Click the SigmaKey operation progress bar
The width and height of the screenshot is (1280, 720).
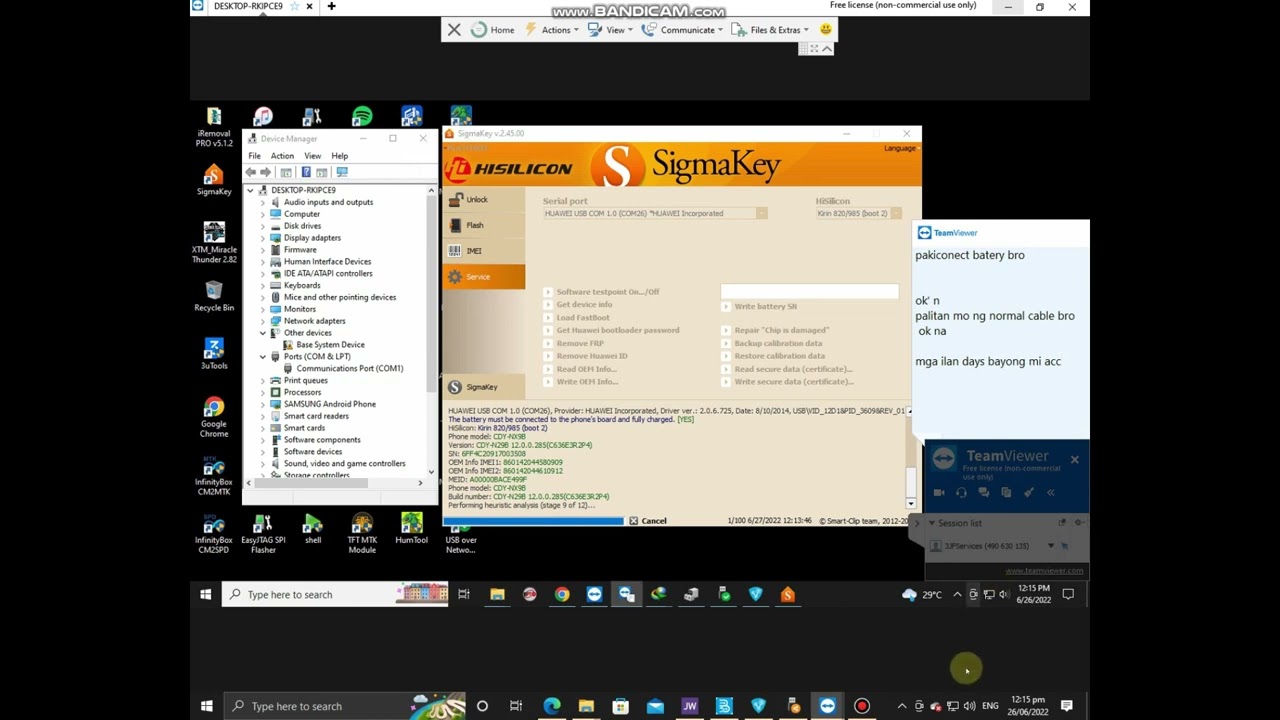[535, 521]
